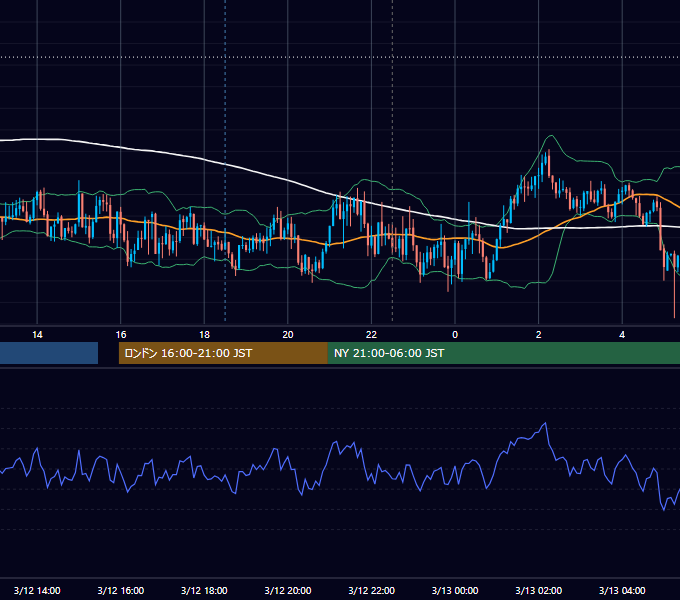Click the blue session bar before London
Screen dimensions: 680x600
49,353
